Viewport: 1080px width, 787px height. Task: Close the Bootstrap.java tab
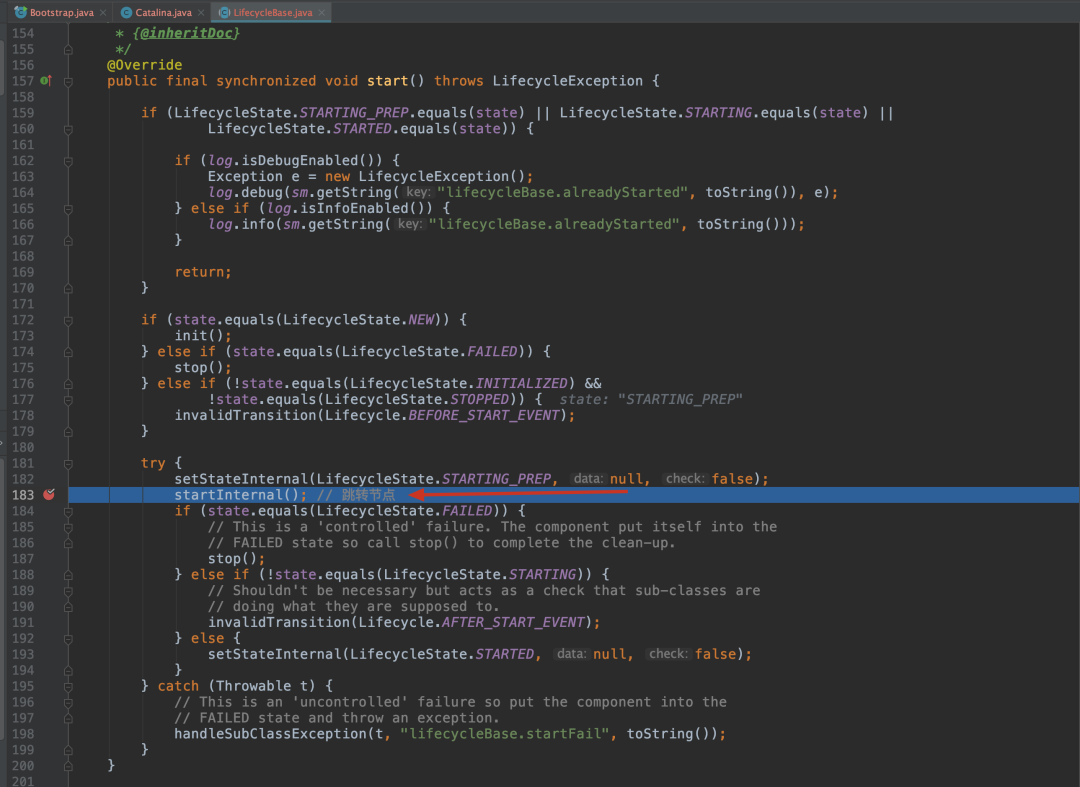coord(103,12)
